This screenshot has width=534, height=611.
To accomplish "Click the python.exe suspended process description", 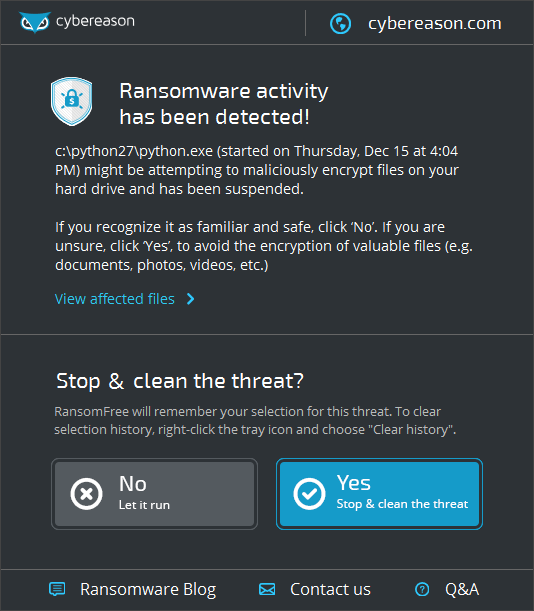I will [x=257, y=170].
